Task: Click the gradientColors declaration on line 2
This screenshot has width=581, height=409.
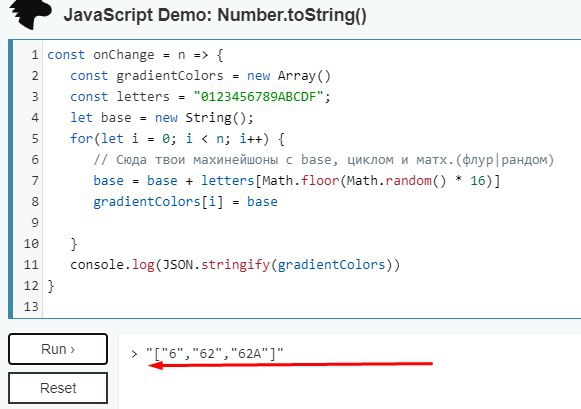Action: [200, 76]
